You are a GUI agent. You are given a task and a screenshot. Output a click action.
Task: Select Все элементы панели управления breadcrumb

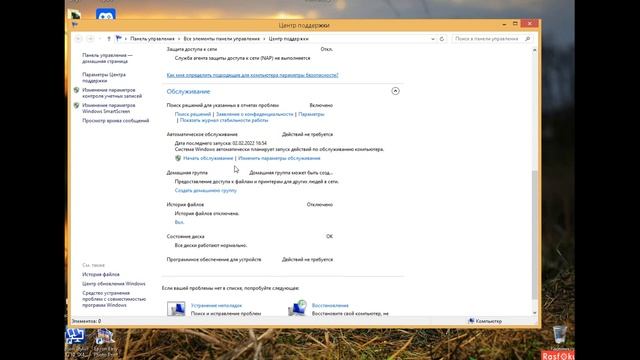[x=222, y=39]
